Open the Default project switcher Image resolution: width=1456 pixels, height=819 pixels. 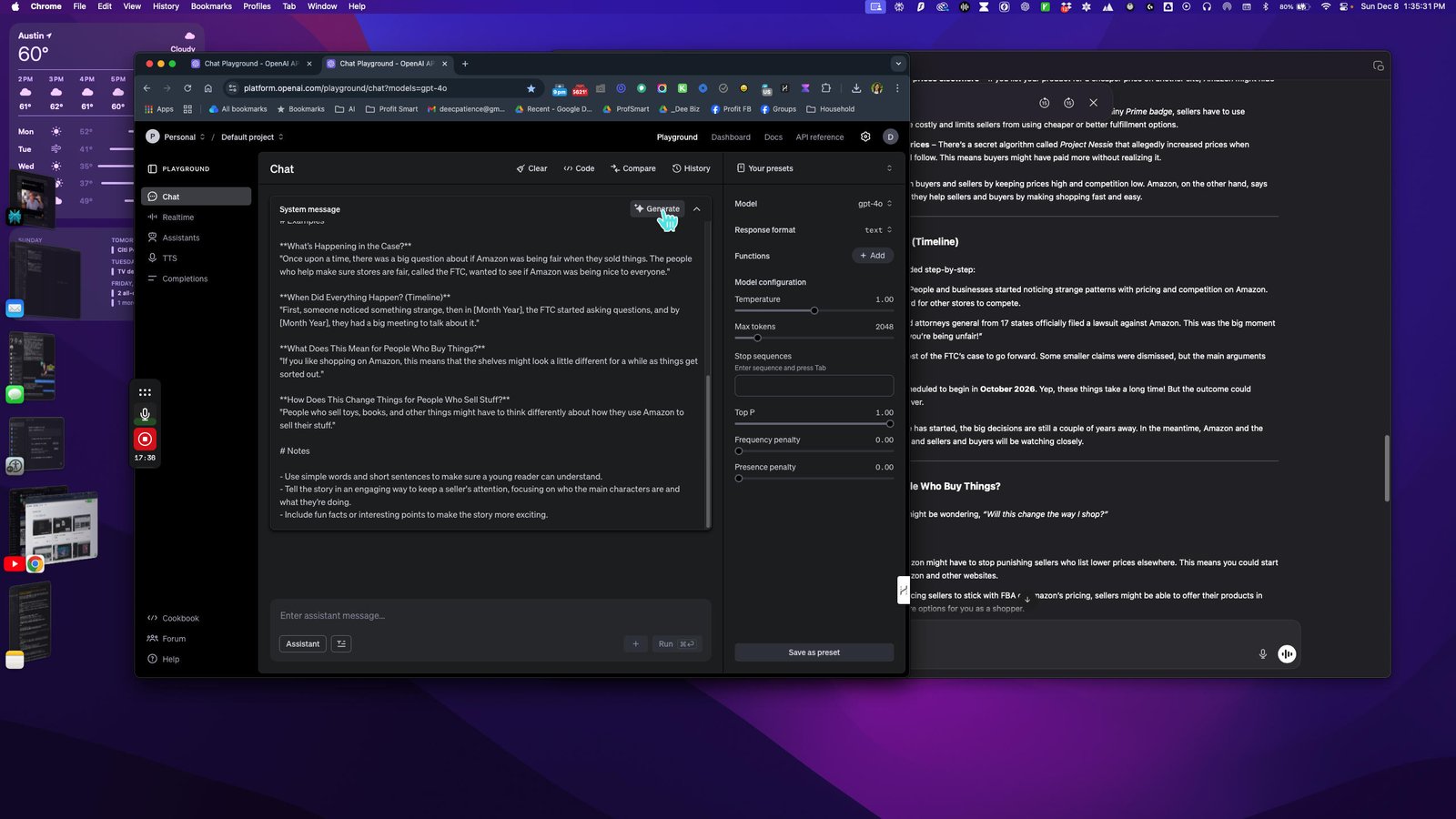[252, 137]
